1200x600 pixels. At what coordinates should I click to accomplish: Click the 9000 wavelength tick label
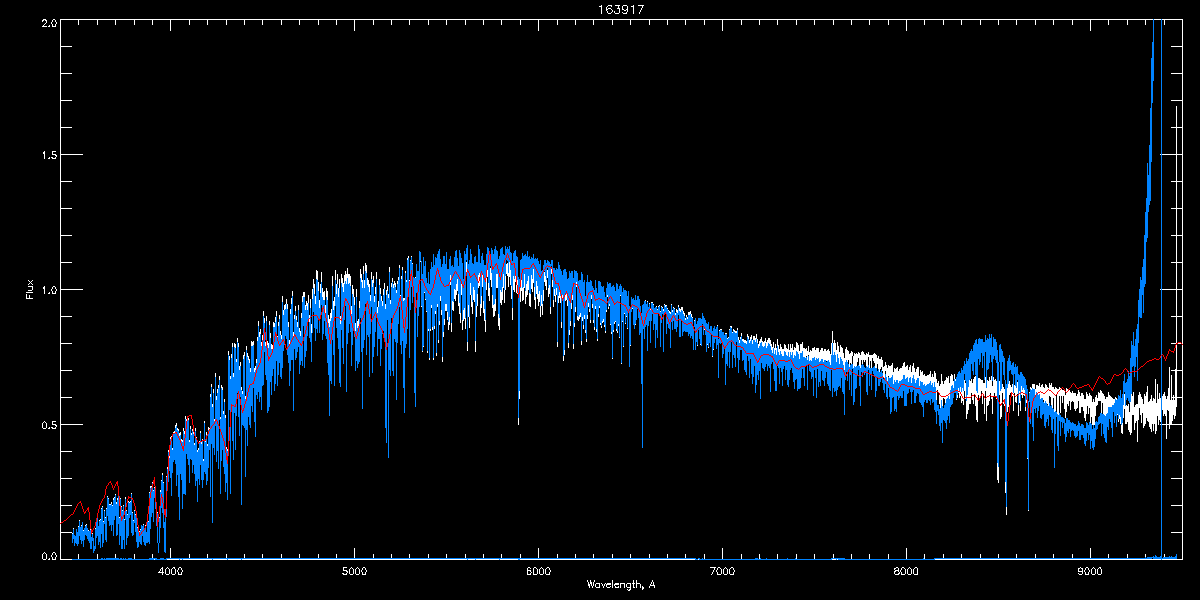pyautogui.click(x=1090, y=572)
